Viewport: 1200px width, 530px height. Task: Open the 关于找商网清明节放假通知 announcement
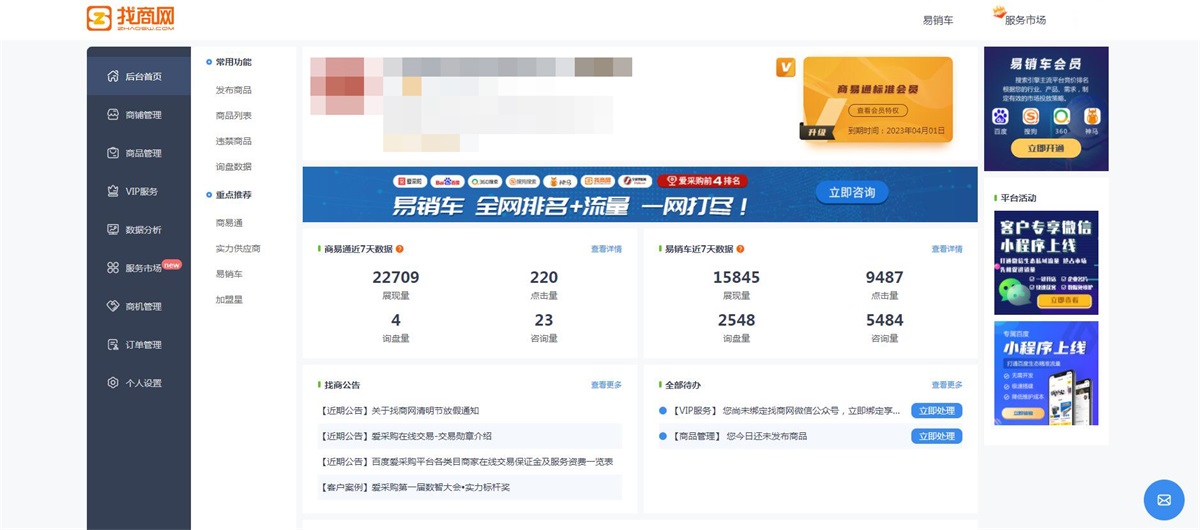(x=400, y=411)
